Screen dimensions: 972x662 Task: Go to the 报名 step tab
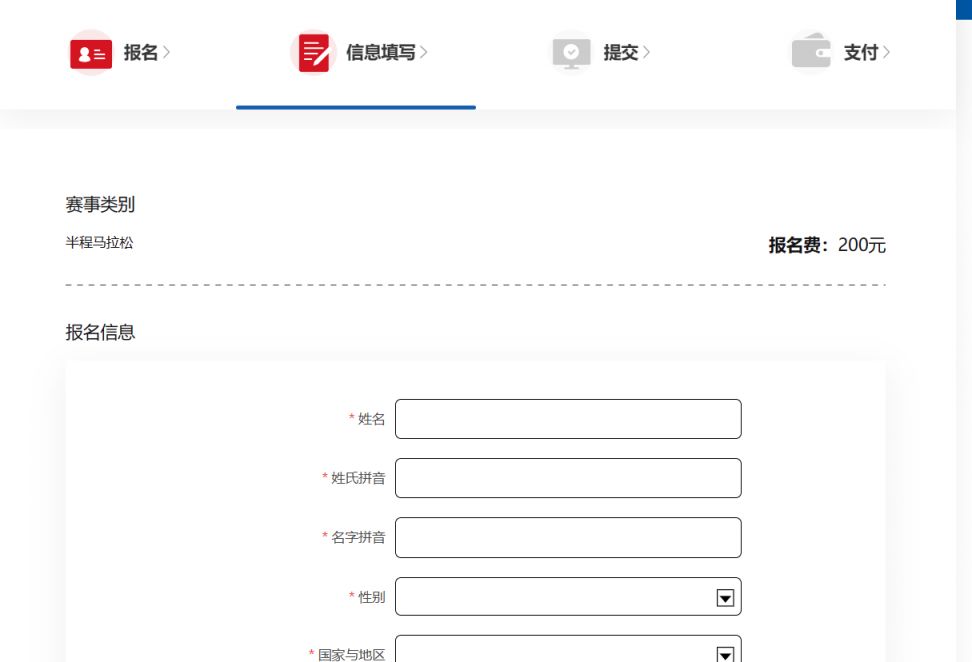(x=119, y=53)
